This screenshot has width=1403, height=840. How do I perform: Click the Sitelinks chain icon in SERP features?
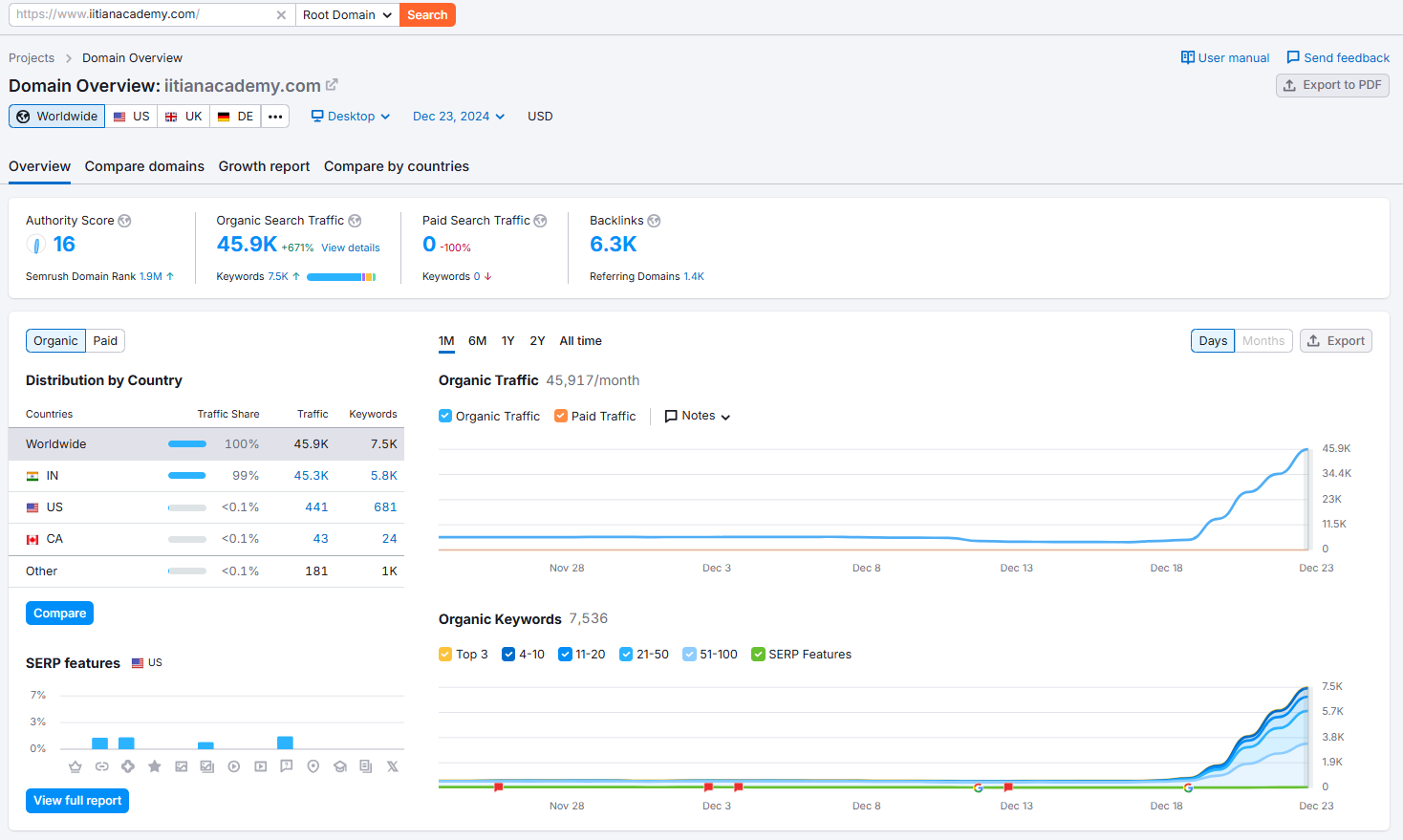pyautogui.click(x=101, y=766)
